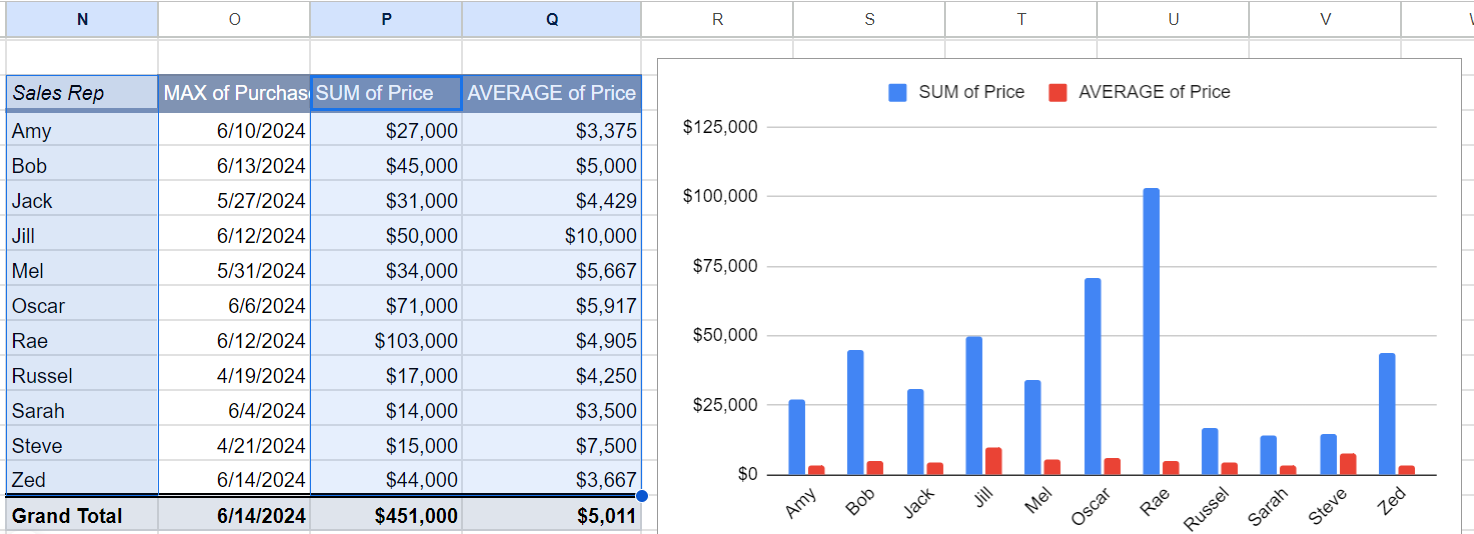This screenshot has height=534, width=1474.
Task: Select Rae's $103,000 sum cell
Action: pos(386,341)
